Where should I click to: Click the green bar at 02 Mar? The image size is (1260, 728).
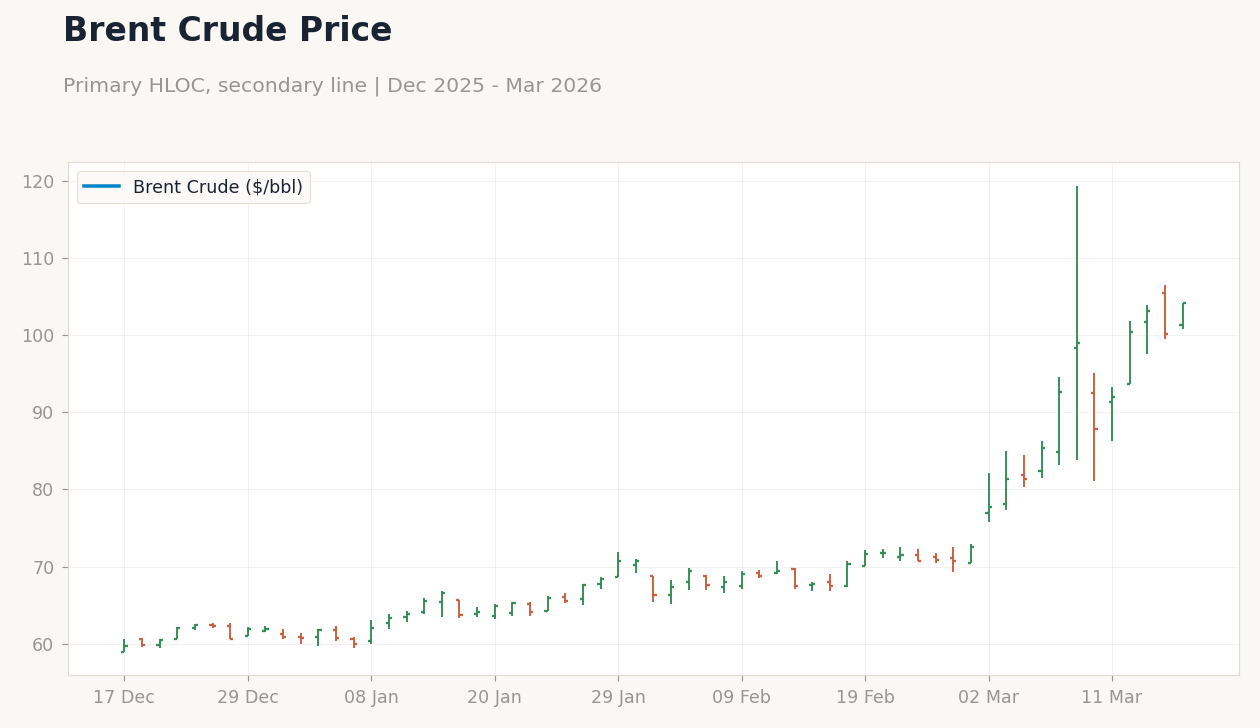(x=989, y=497)
